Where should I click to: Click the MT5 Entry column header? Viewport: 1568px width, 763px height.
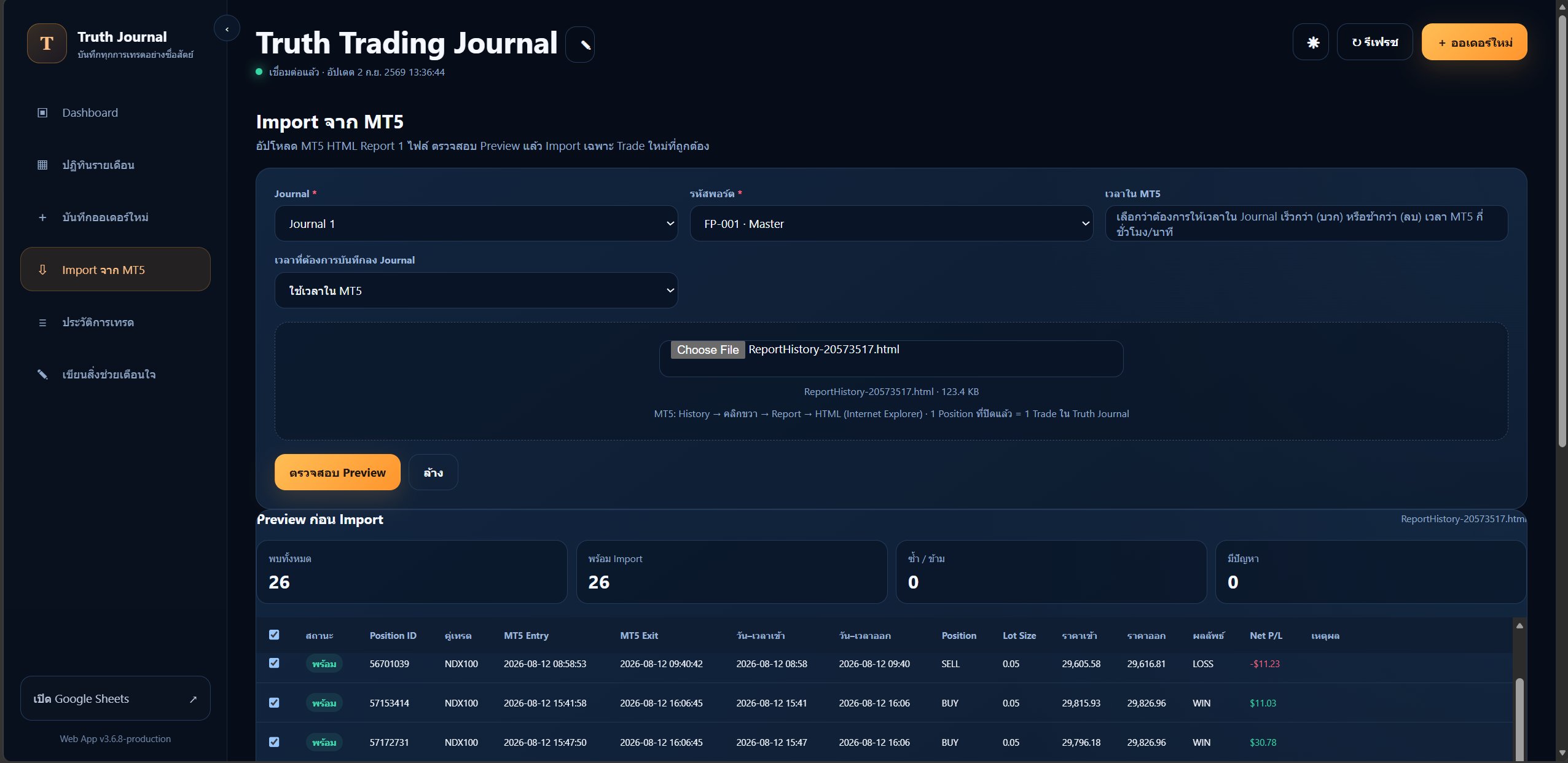coord(526,636)
